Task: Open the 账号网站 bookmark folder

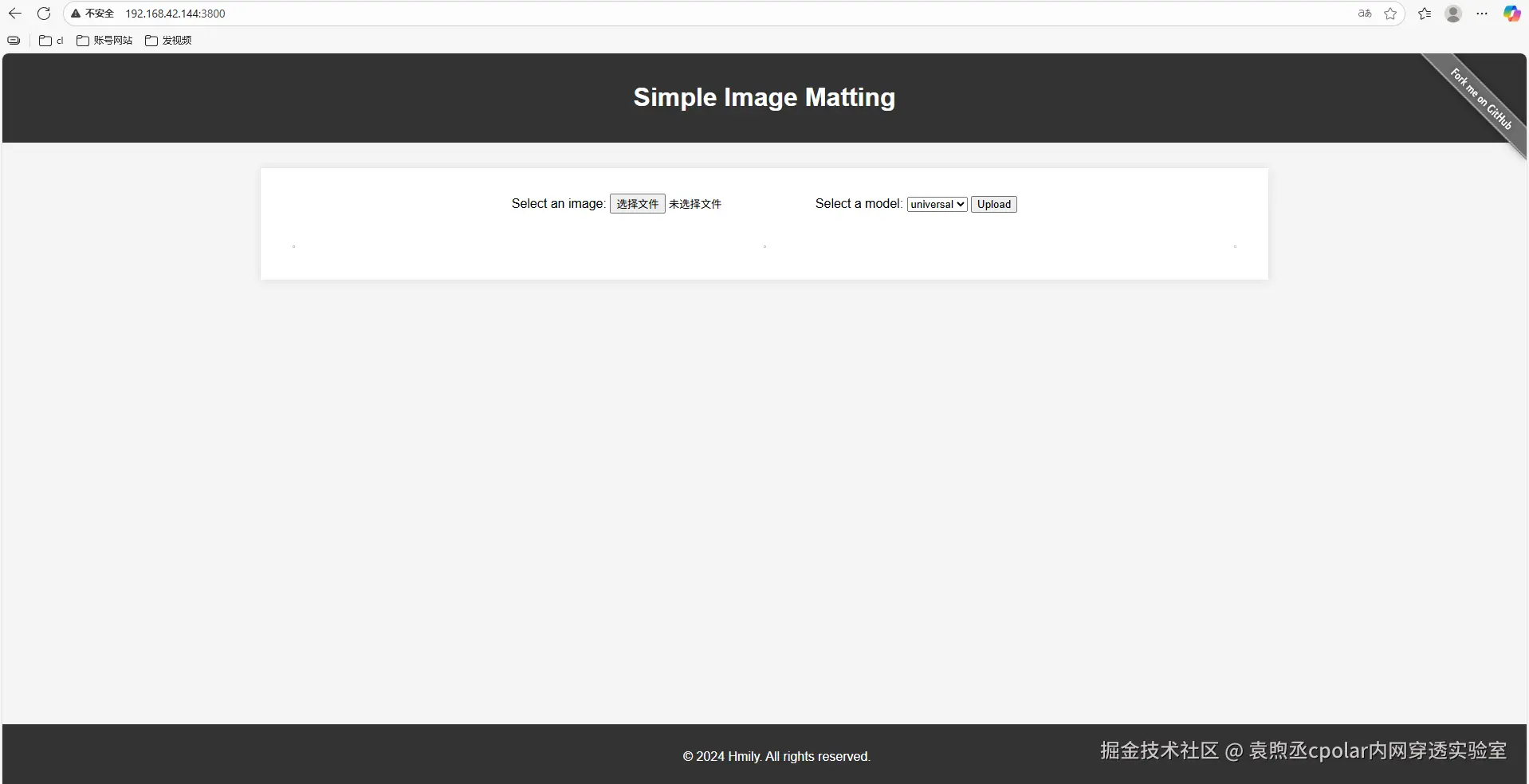Action: point(104,41)
